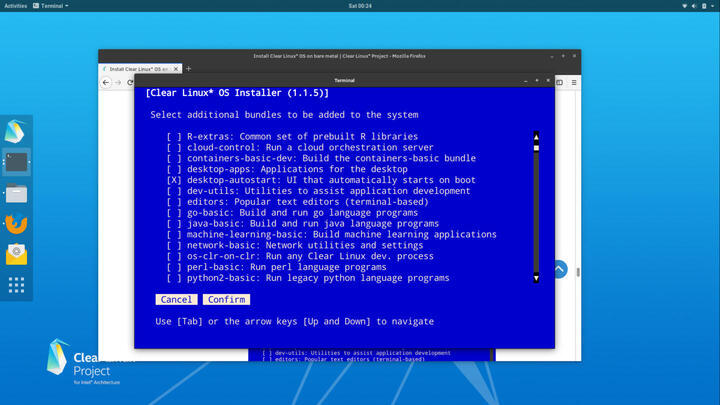Open Terminal app menu in top bar
720x405 pixels.
click(x=51, y=6)
